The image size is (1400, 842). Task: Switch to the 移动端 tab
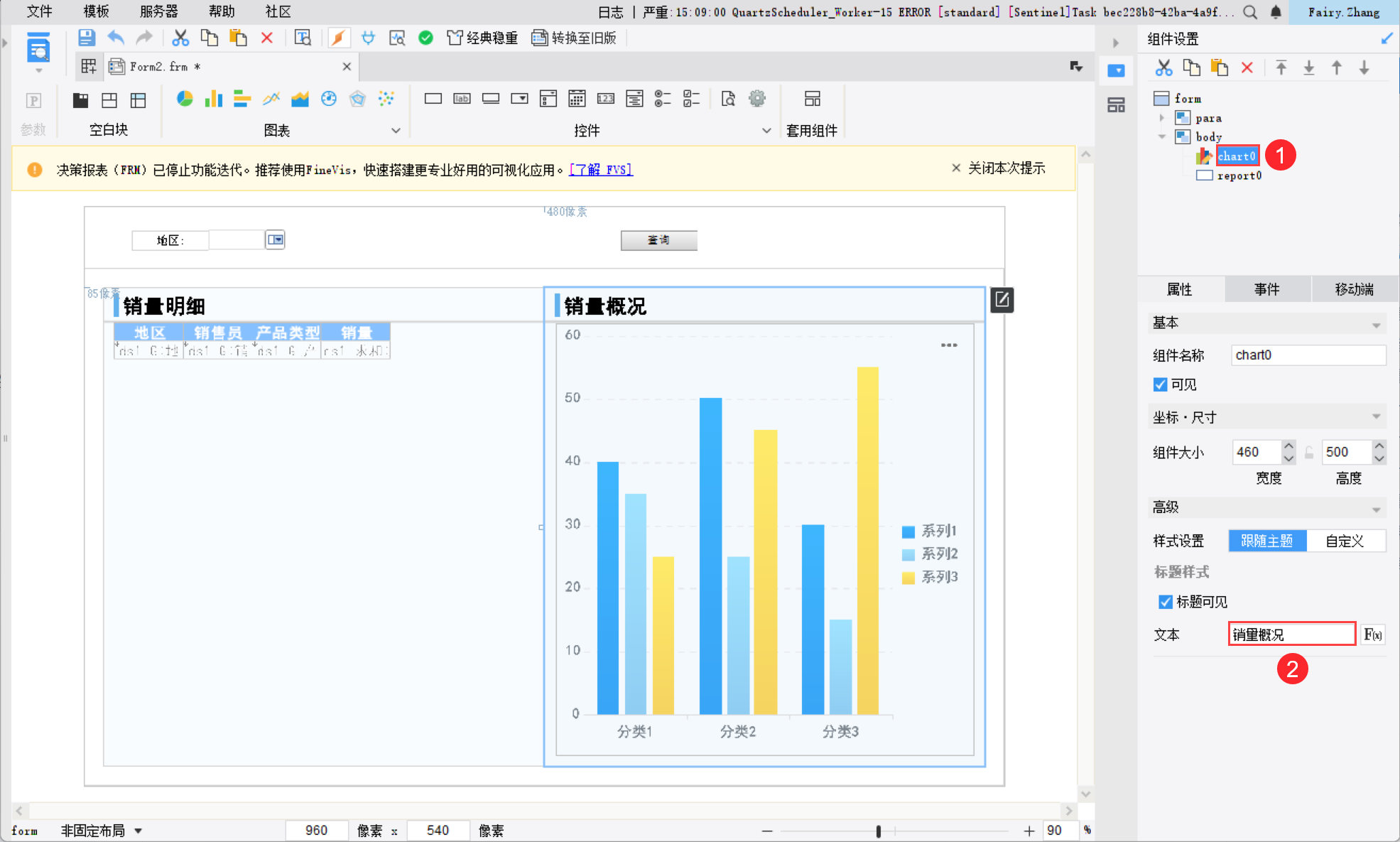(1355, 289)
